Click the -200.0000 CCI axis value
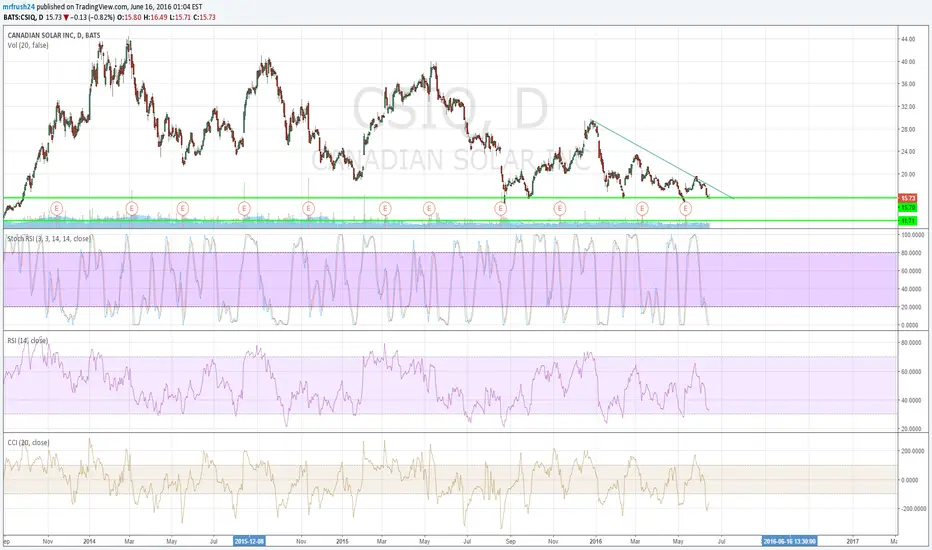The height and width of the screenshot is (550, 932). 913,508
